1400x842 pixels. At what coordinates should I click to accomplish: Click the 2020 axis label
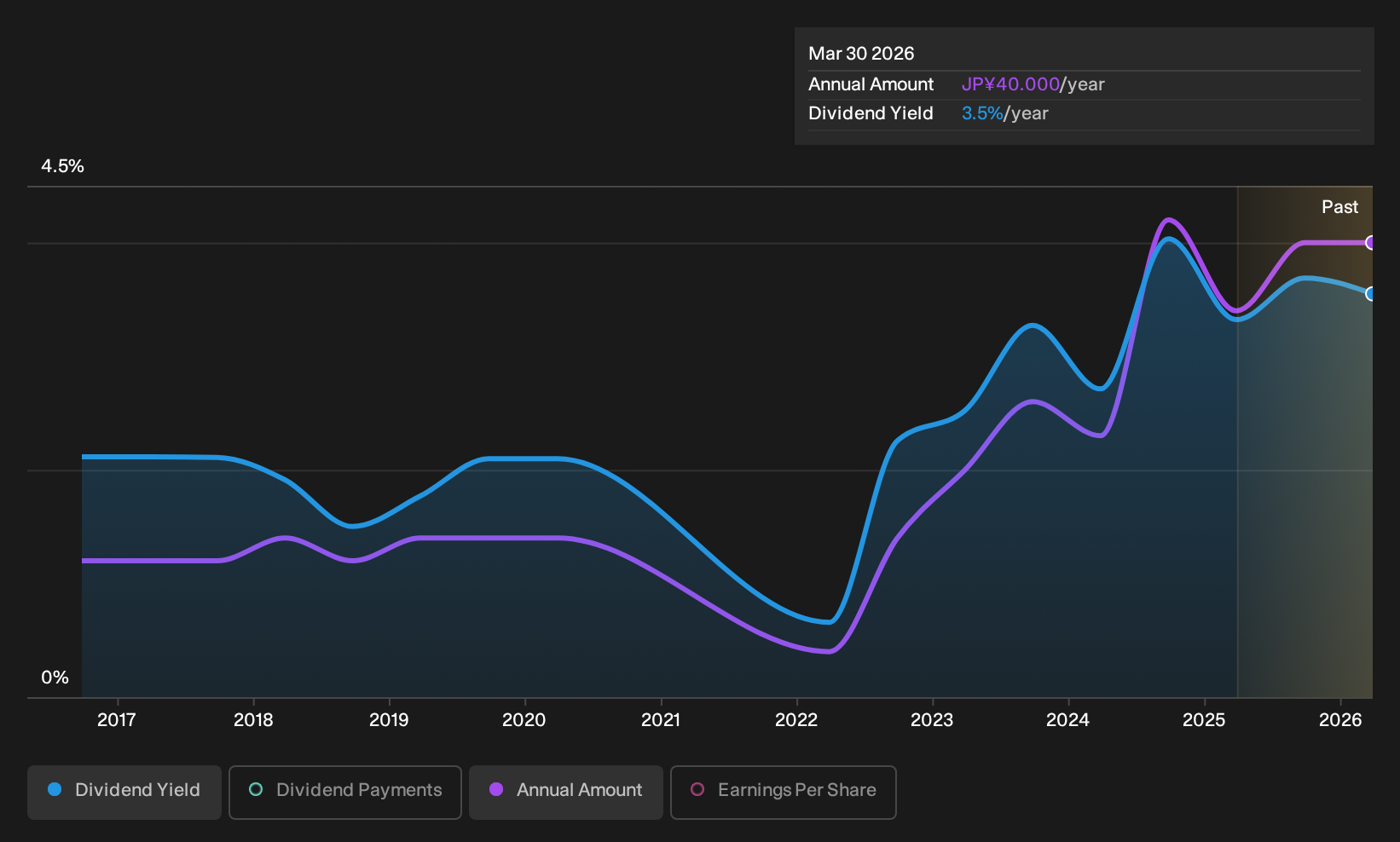tap(524, 720)
